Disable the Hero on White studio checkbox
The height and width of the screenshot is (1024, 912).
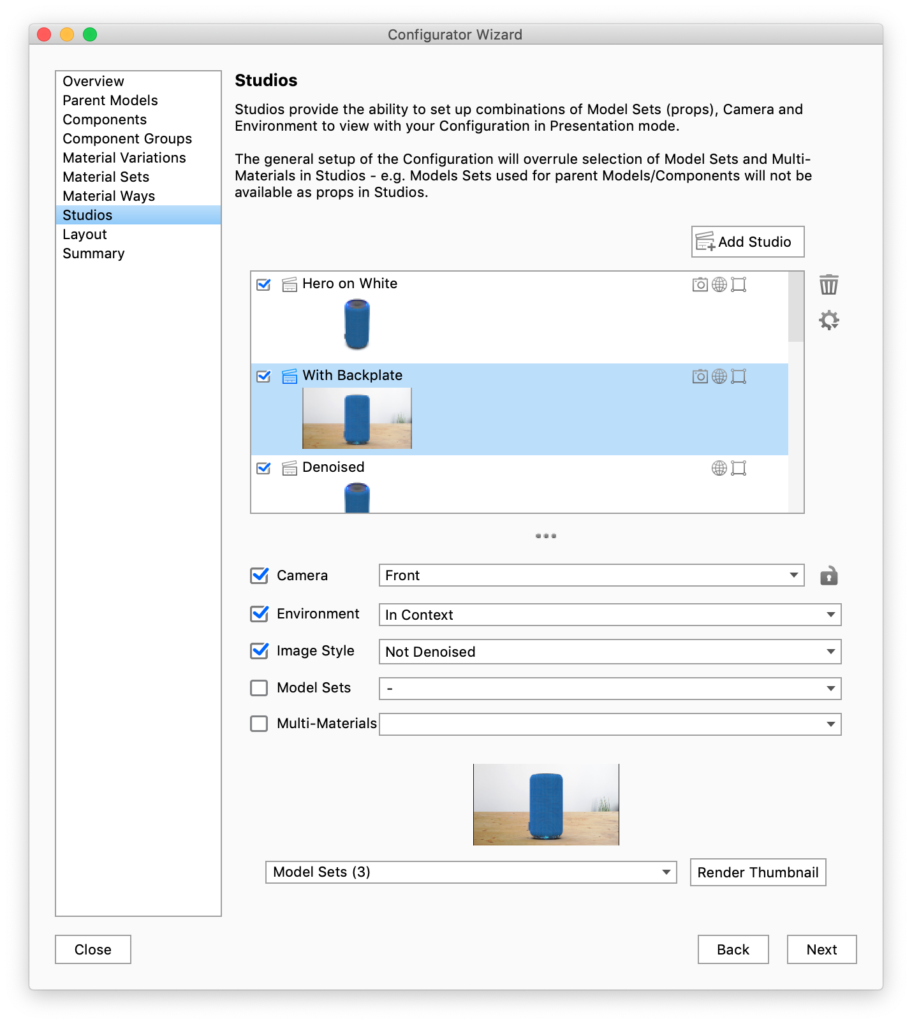264,284
